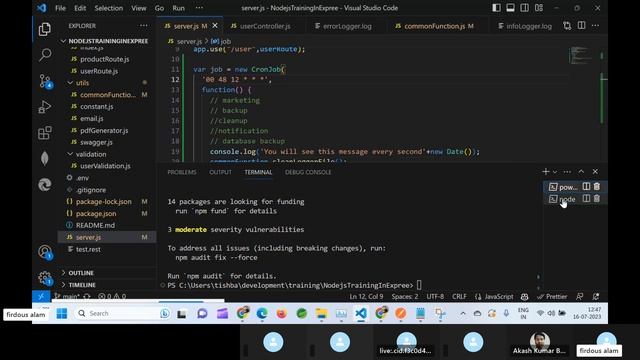
Task: Open the Run menu
Action: coord(178,8)
